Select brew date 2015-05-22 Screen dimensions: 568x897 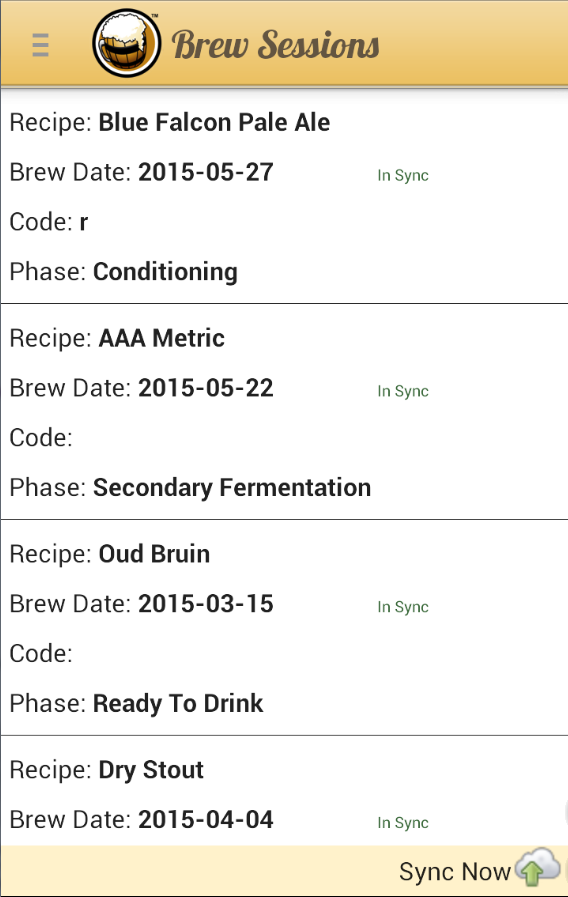click(206, 388)
